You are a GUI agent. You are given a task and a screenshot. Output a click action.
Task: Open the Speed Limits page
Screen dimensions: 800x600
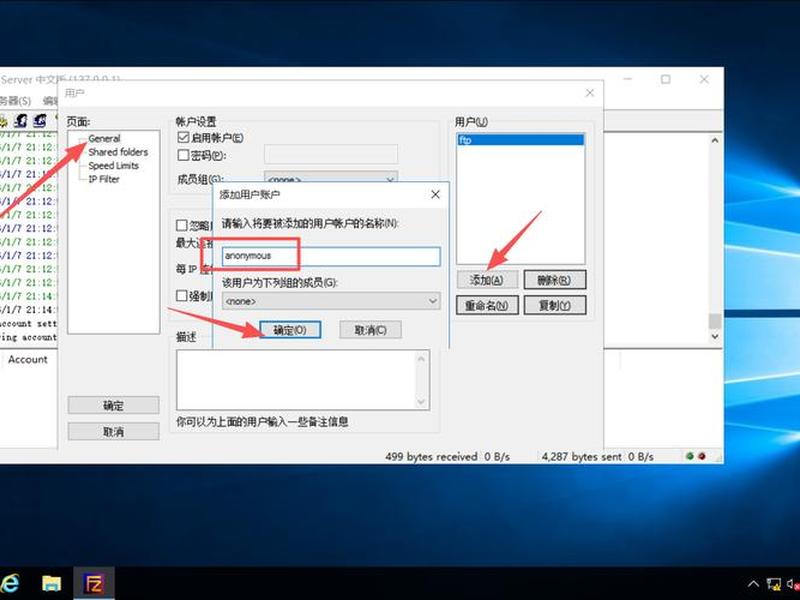pyautogui.click(x=113, y=166)
